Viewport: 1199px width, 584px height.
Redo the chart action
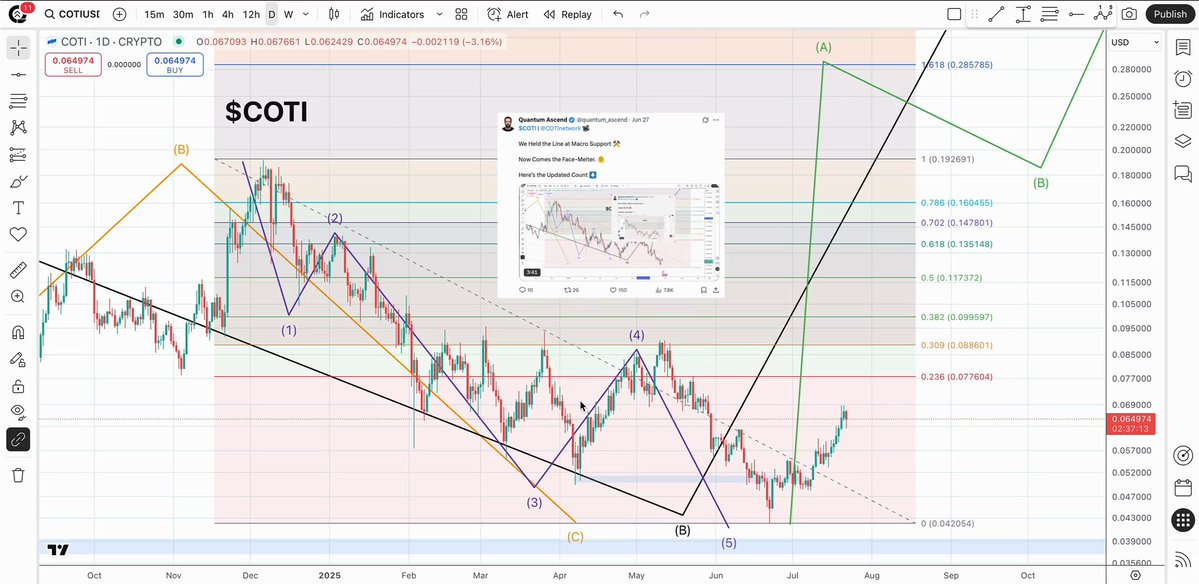[x=645, y=14]
